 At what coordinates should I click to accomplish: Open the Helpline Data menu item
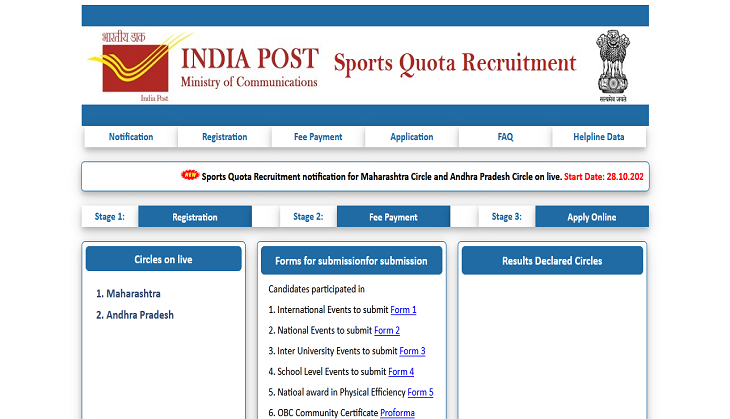599,137
